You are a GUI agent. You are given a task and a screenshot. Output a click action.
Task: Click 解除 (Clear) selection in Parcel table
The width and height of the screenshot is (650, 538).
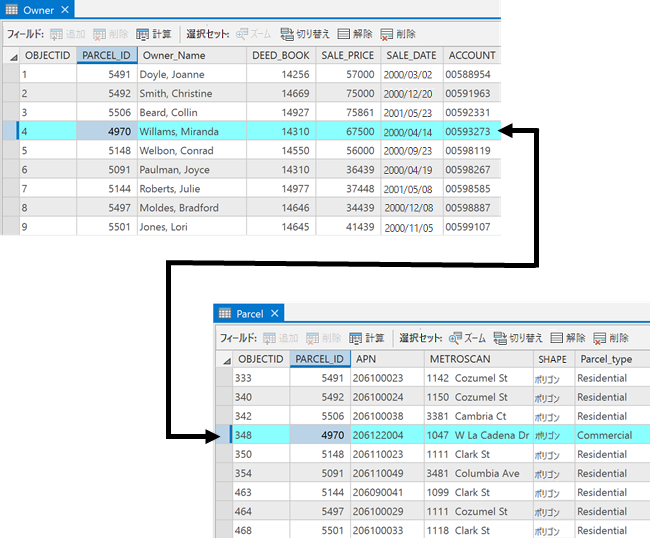[557, 338]
